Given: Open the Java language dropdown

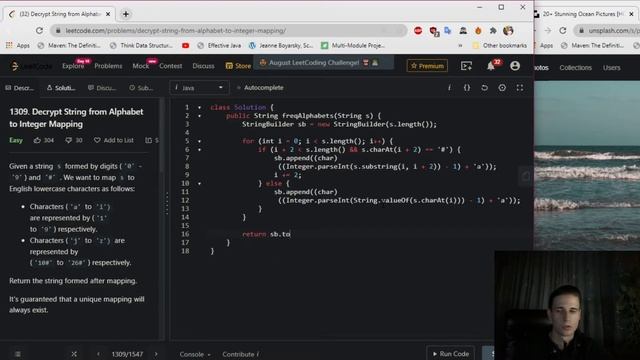Looking at the screenshot, I should (x=199, y=87).
